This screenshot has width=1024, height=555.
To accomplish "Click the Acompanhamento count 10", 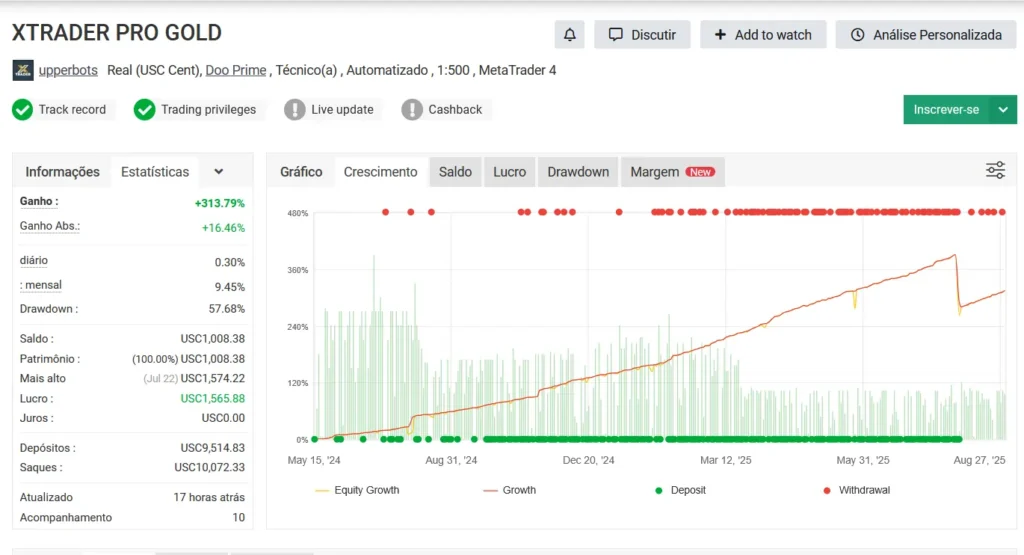I will [x=238, y=518].
